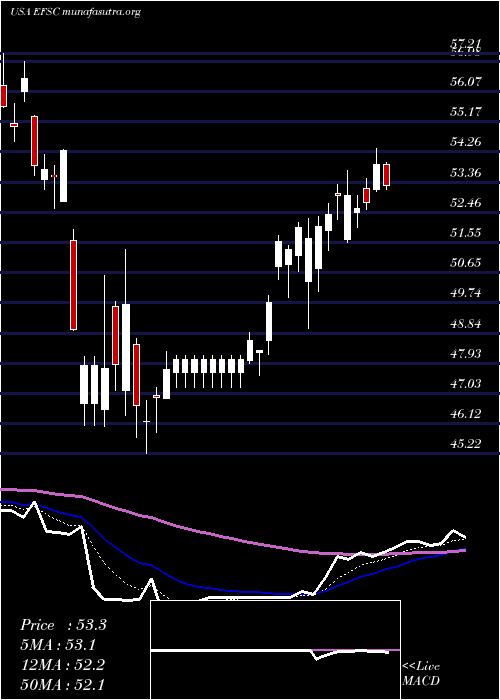Click the '50MA : 52.1' readout
500x700 pixels.
click(62, 684)
